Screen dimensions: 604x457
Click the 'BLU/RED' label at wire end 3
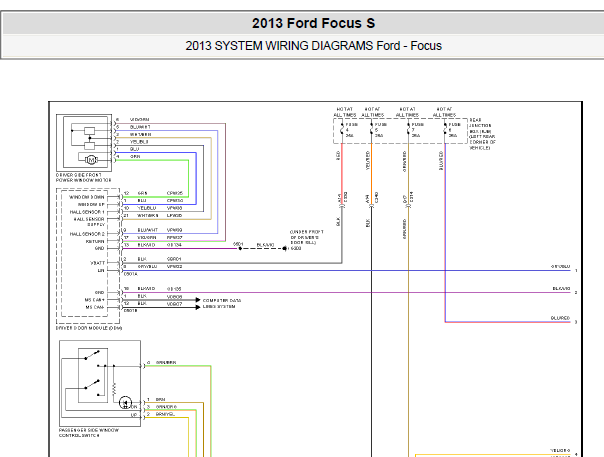560,318
